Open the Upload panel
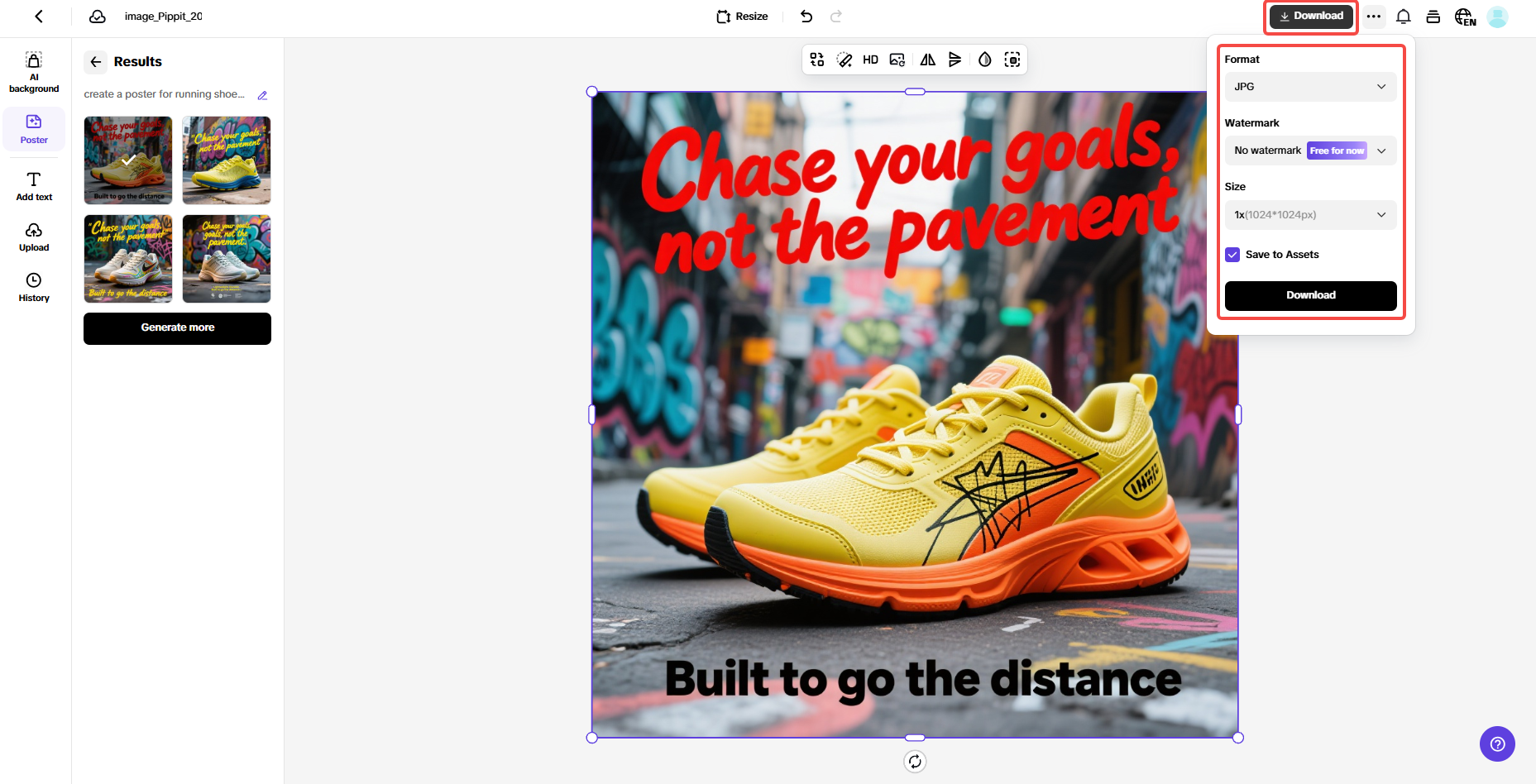The image size is (1536, 784). pos(34,237)
